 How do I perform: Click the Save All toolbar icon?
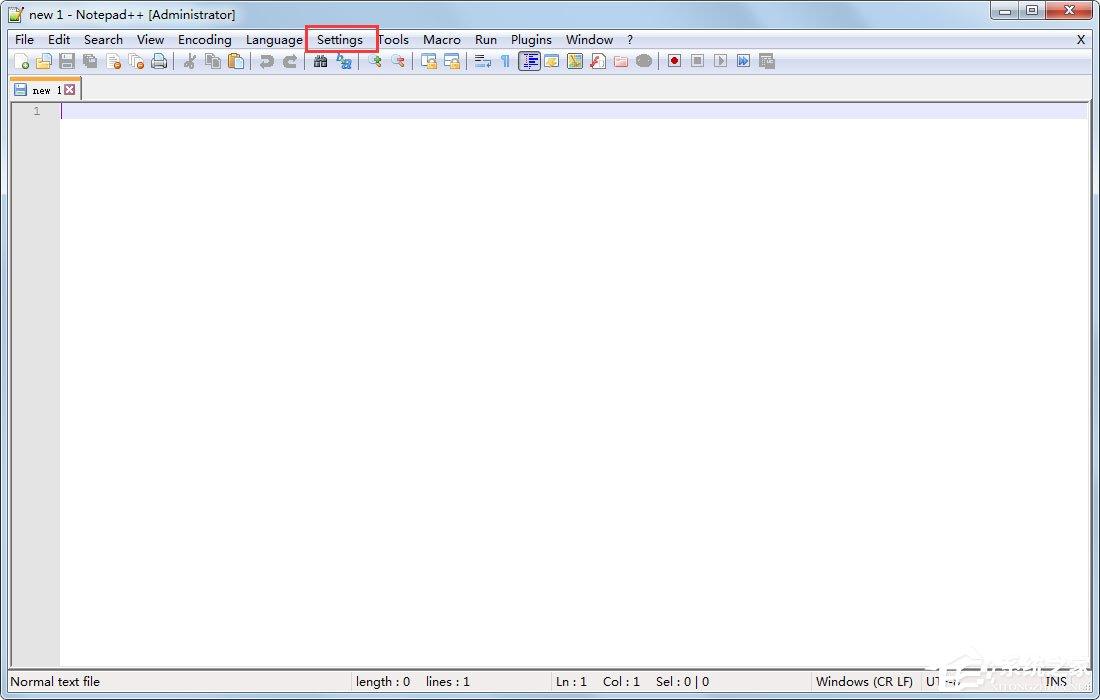tap(90, 62)
